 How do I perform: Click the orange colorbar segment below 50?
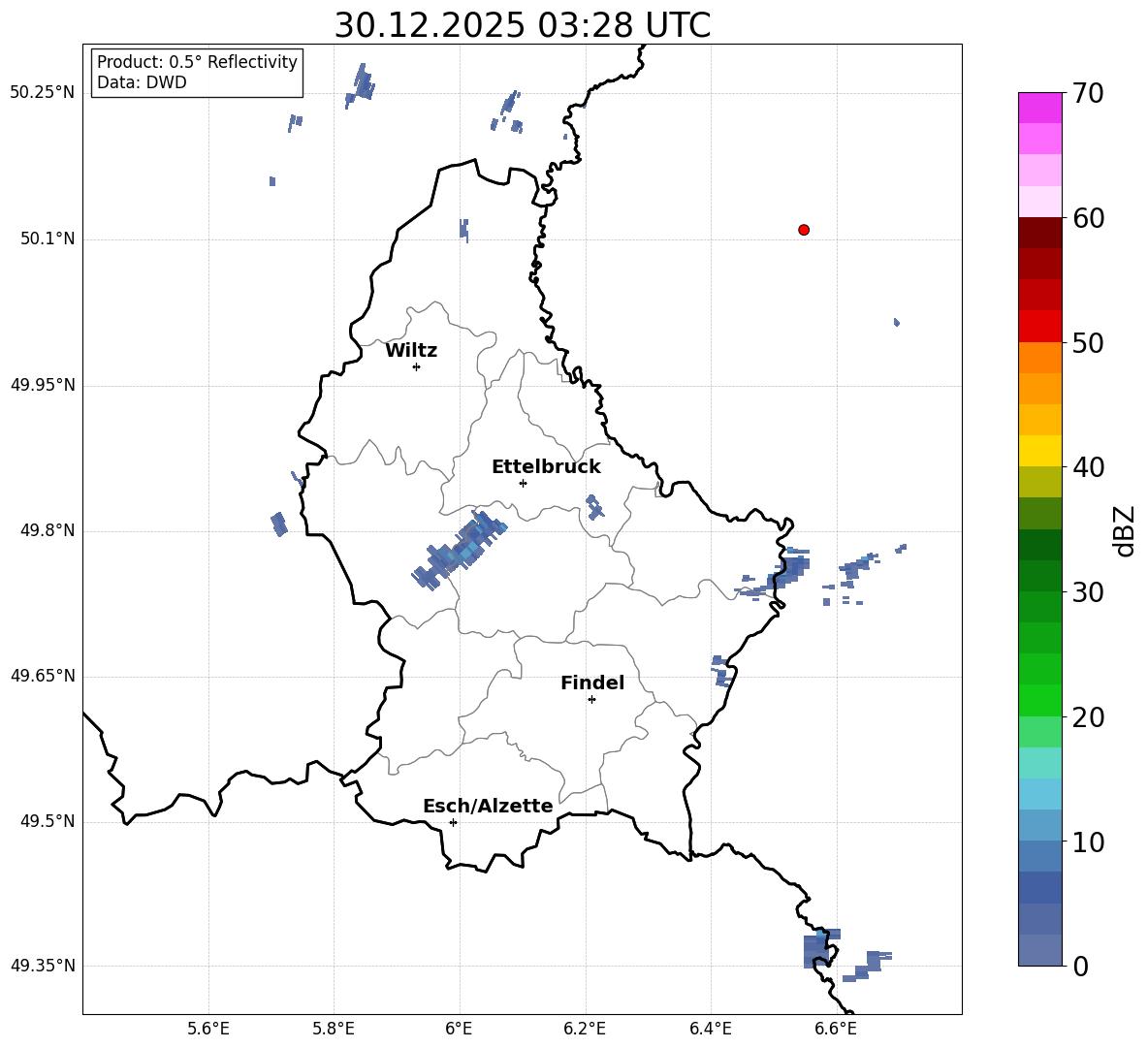(x=1040, y=358)
